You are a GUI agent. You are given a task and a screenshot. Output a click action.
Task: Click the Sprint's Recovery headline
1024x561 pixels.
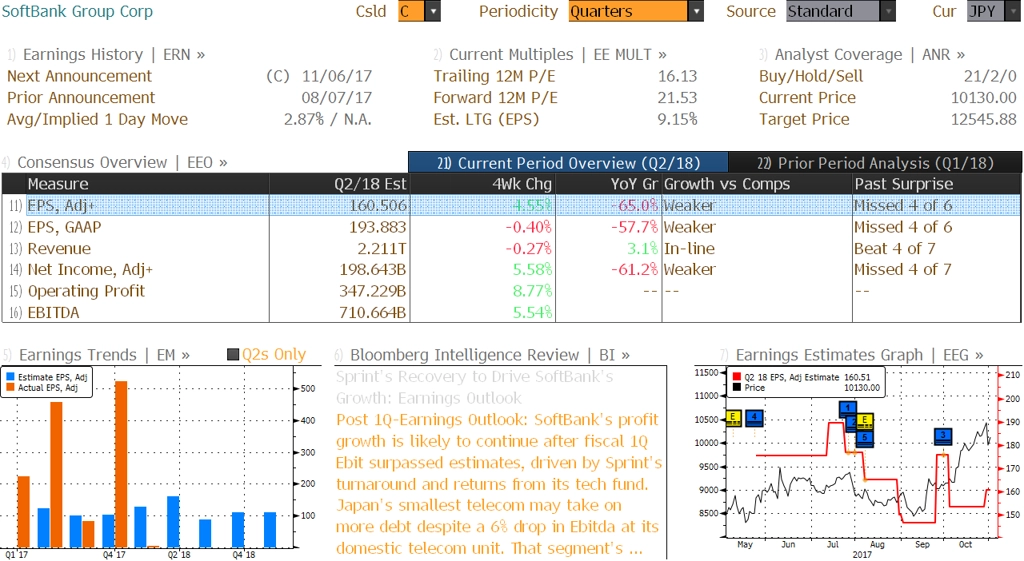click(x=475, y=387)
